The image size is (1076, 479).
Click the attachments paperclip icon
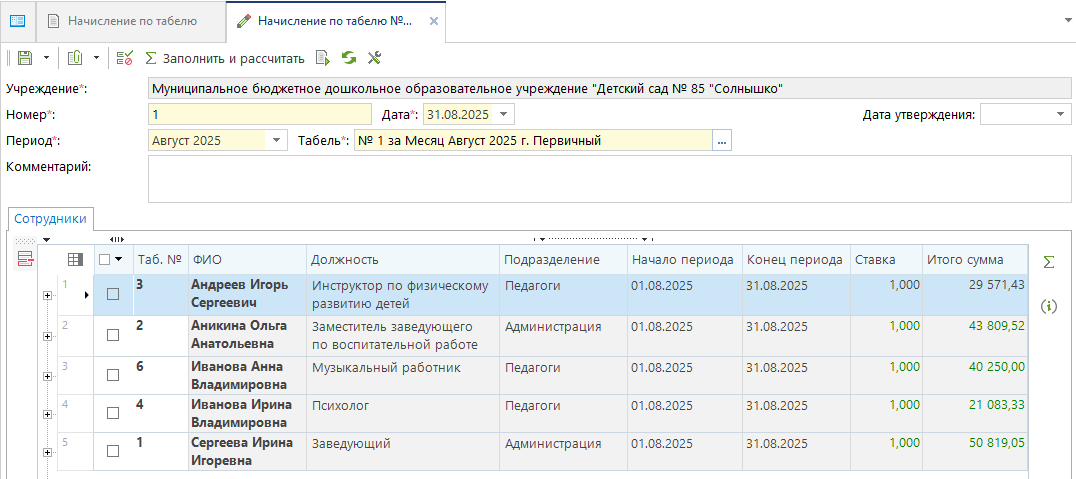click(75, 58)
